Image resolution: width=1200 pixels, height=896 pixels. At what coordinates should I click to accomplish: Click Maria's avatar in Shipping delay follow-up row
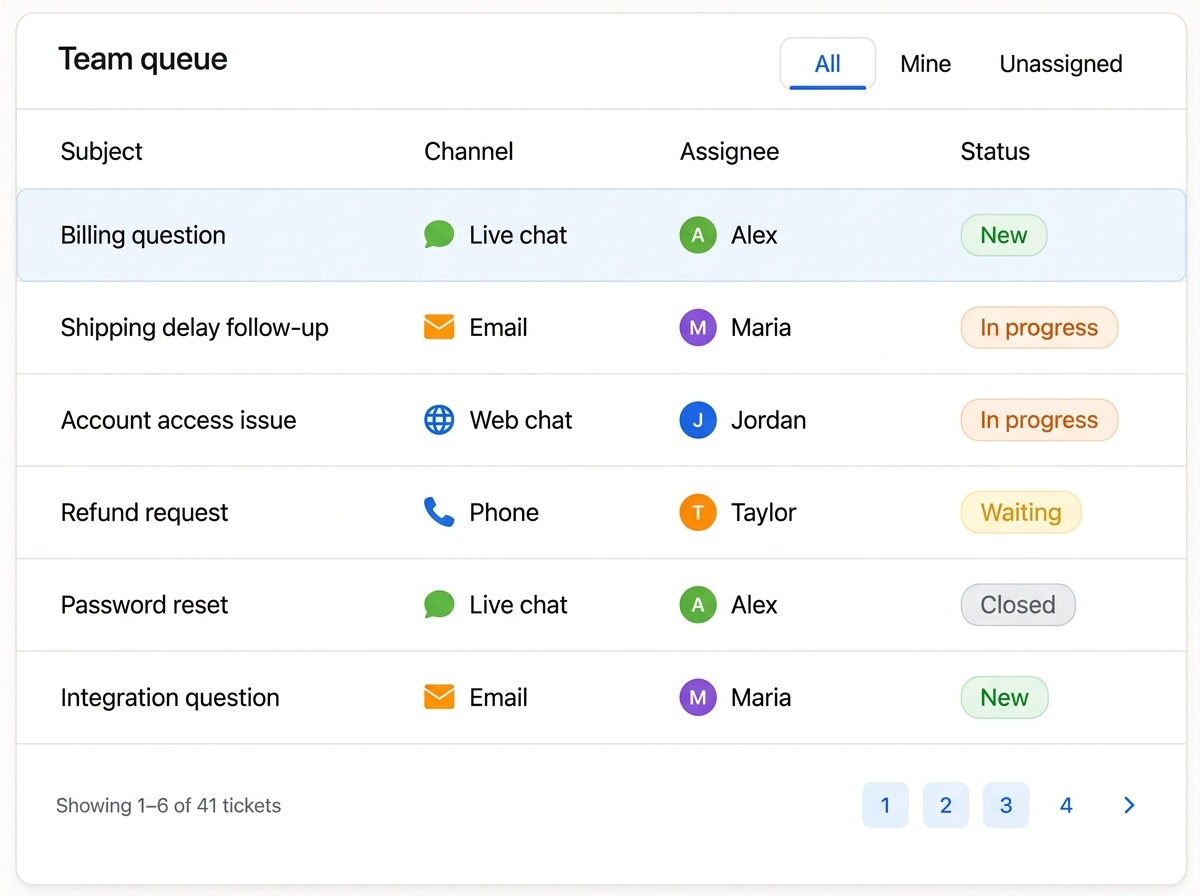(x=698, y=327)
